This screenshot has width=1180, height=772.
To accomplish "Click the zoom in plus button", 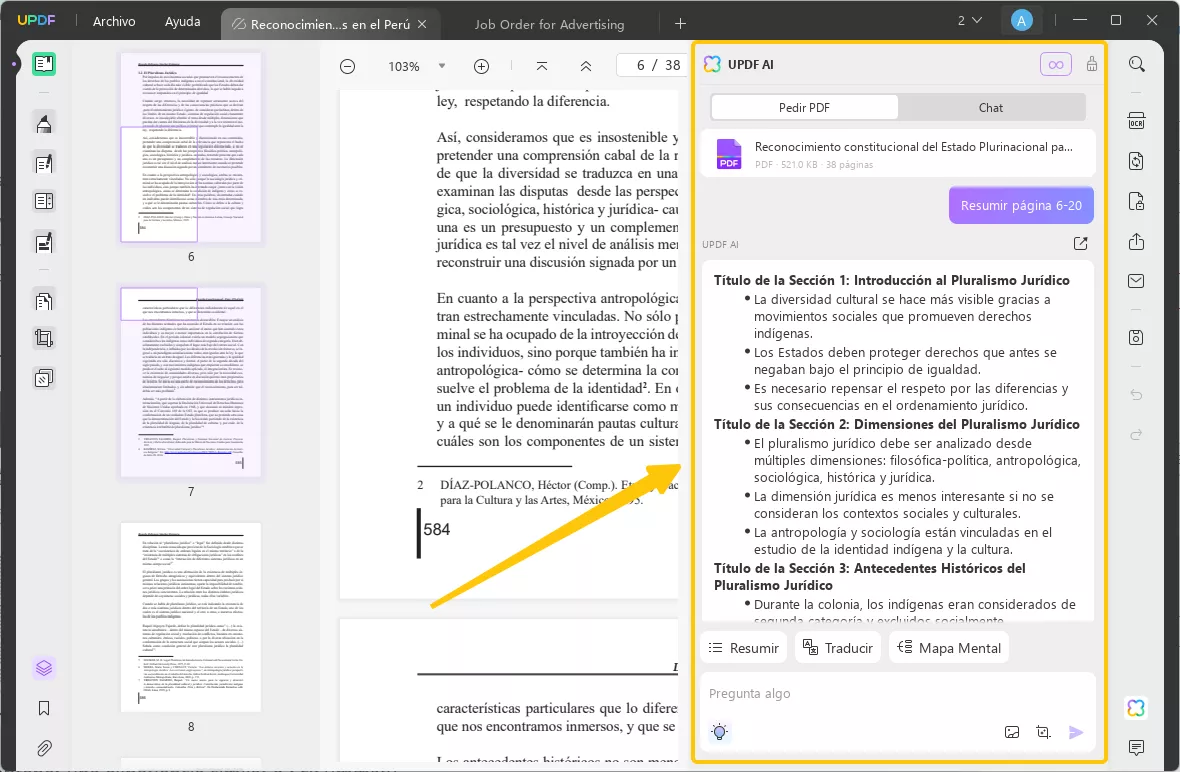I will tap(482, 66).
